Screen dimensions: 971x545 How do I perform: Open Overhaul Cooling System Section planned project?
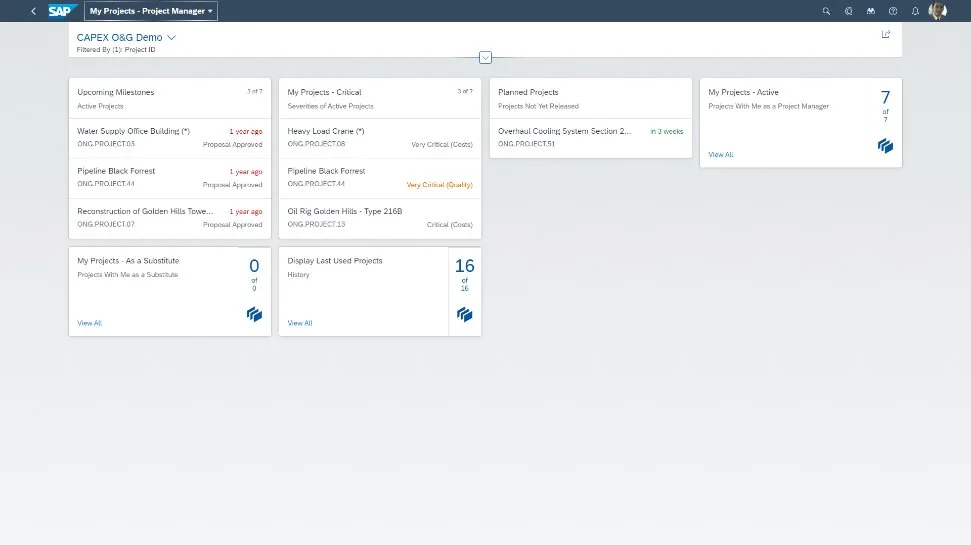(590, 138)
